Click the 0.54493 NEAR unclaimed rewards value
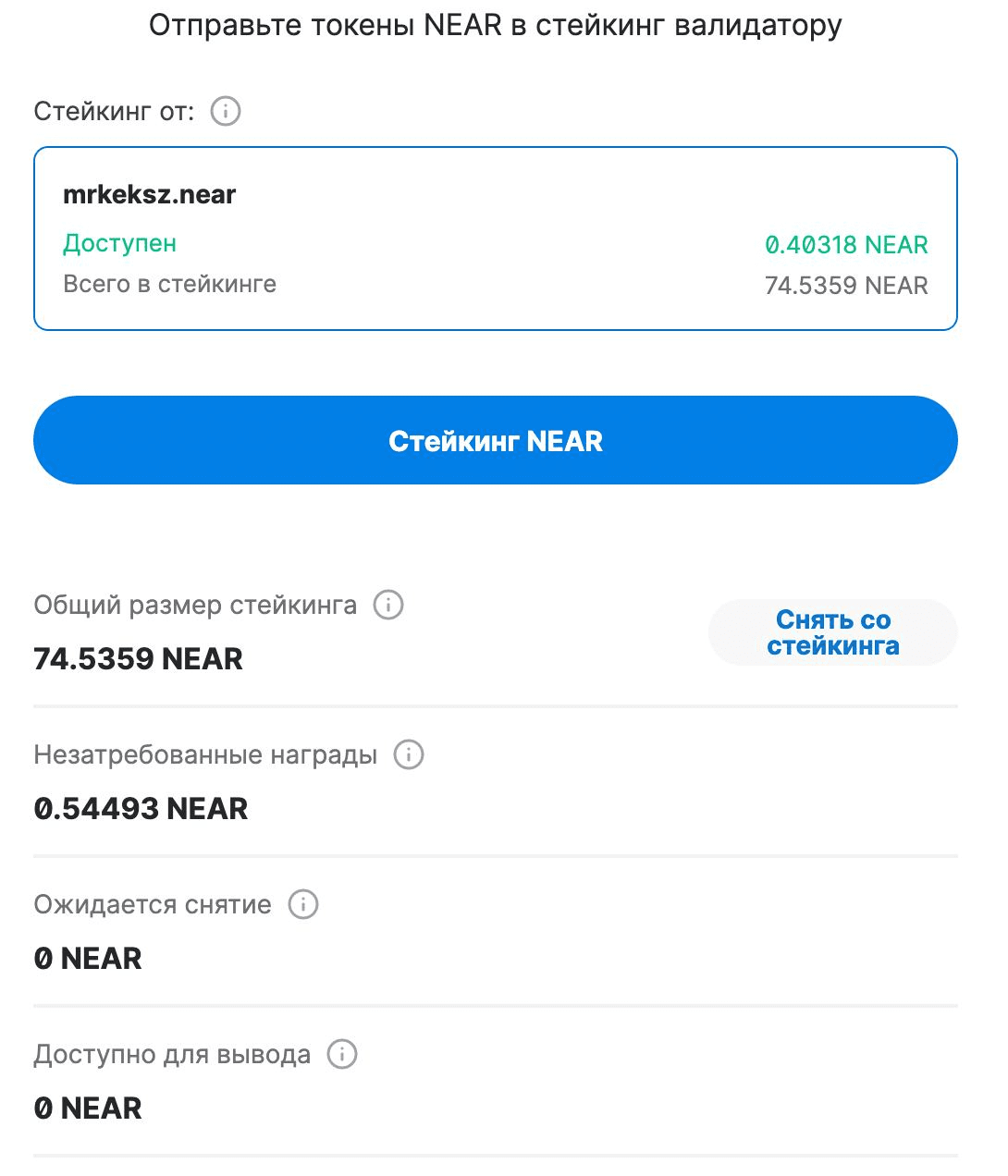 pos(141,809)
